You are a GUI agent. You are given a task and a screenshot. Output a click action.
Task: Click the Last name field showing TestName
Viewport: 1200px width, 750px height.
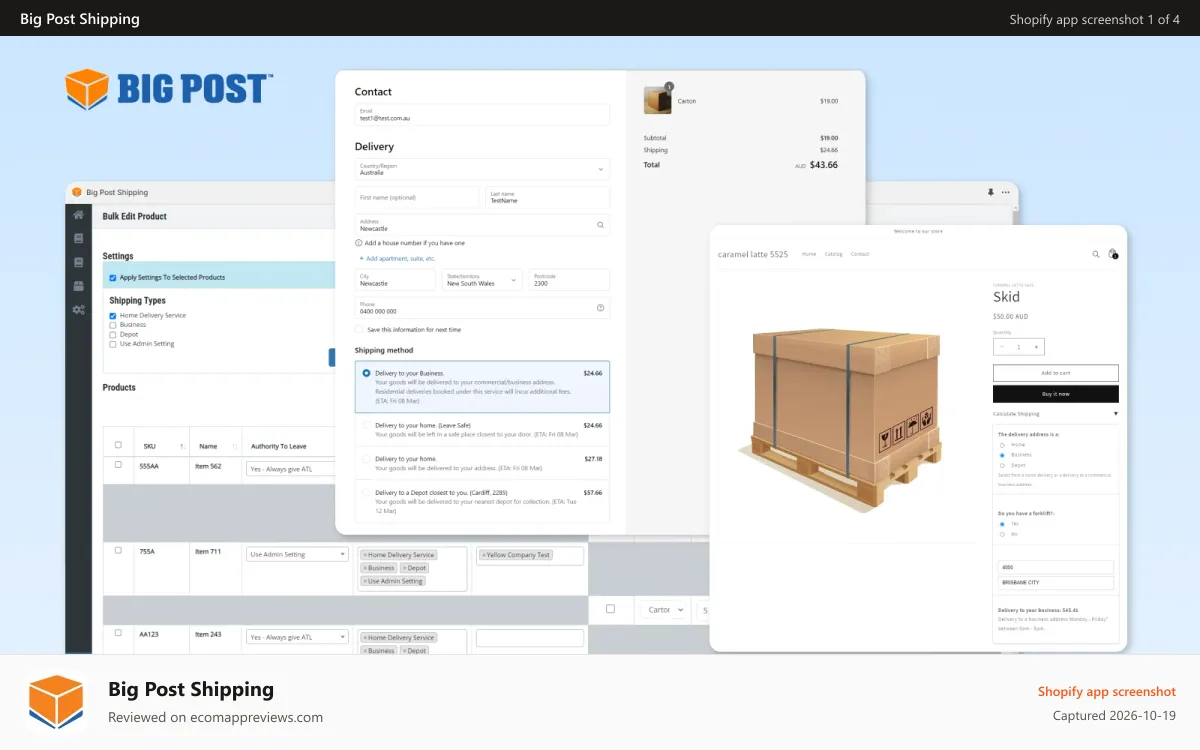(x=547, y=197)
